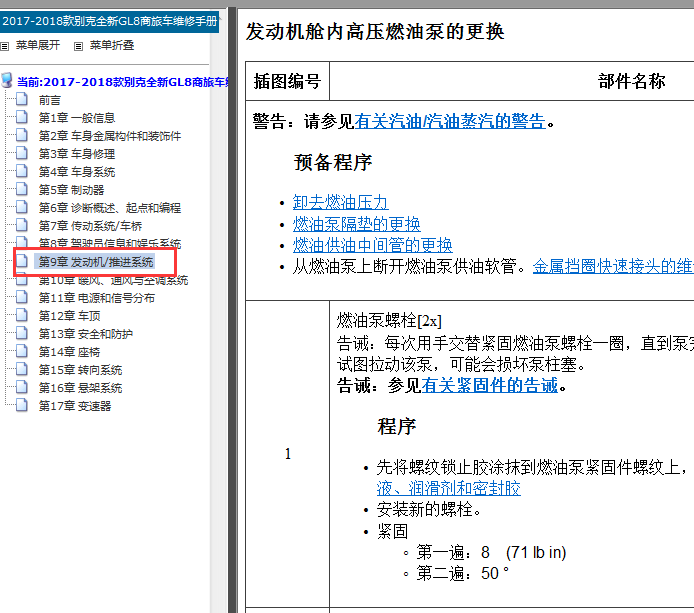Open 第3章 车身修理
The image size is (694, 613).
point(77,154)
